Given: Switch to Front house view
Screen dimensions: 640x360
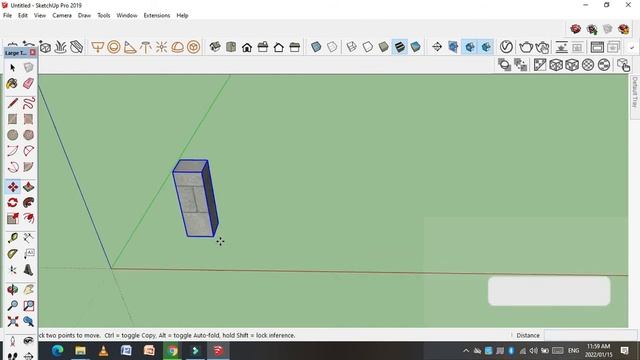Looking at the screenshot, I should click(x=247, y=47).
